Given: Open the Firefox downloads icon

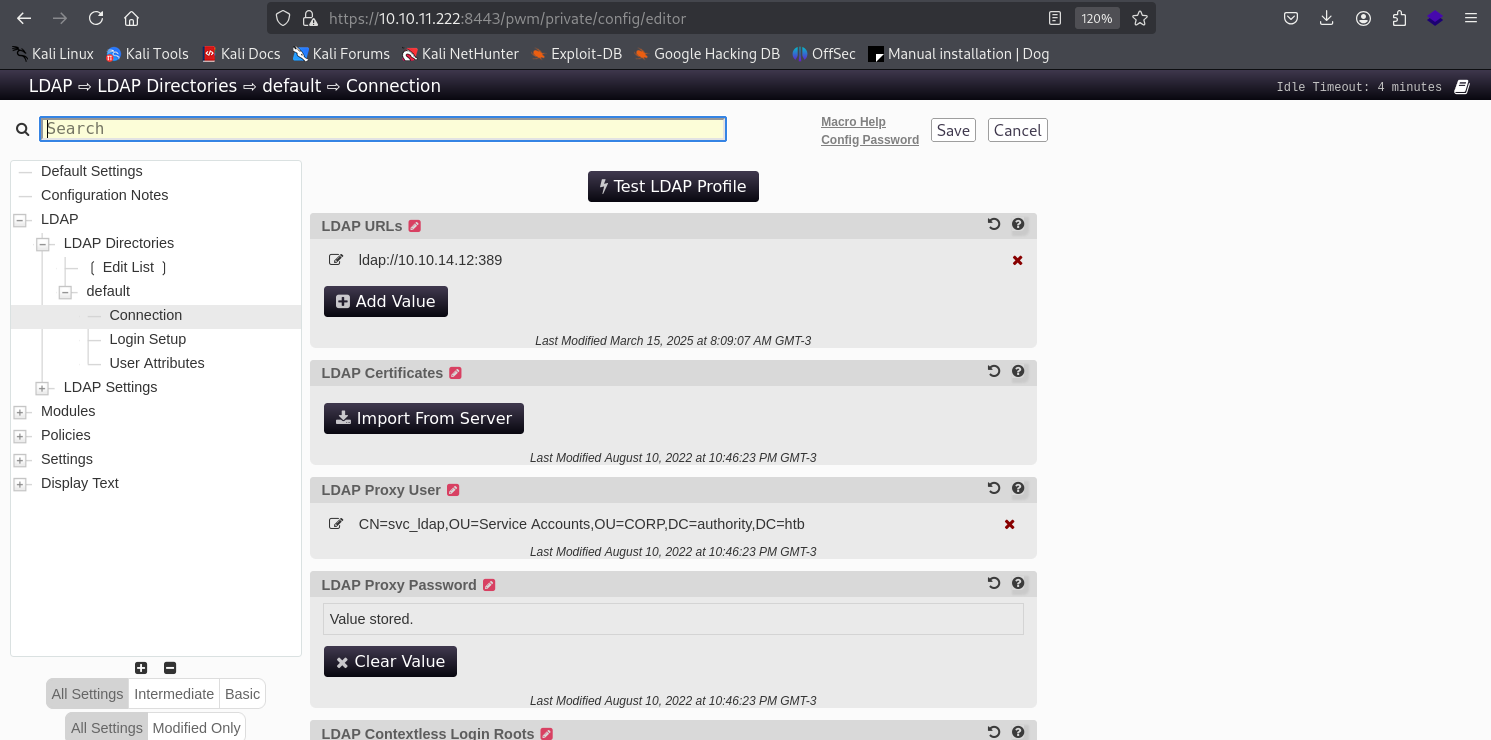Looking at the screenshot, I should (x=1327, y=18).
